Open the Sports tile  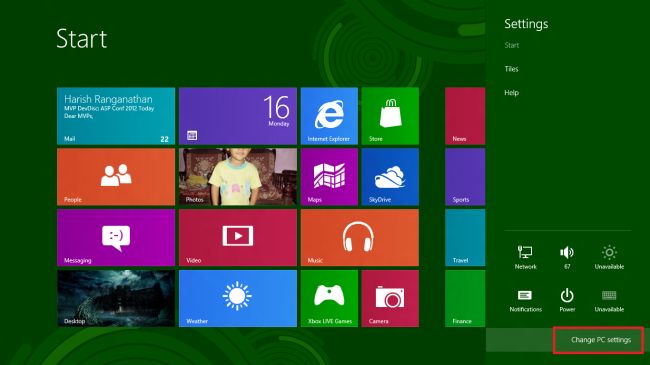pos(465,177)
